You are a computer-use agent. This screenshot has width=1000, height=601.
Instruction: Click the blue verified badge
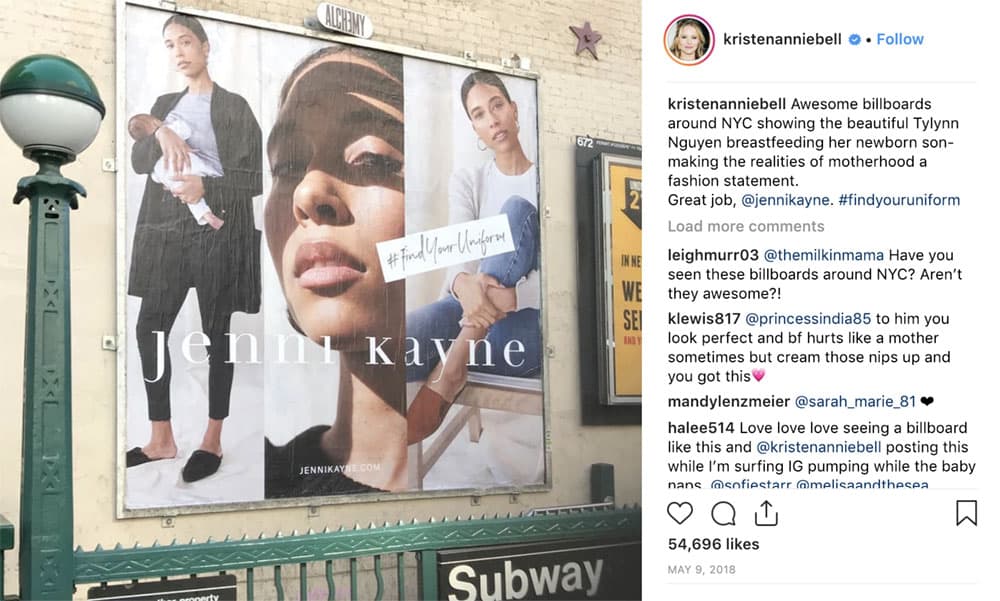click(854, 40)
